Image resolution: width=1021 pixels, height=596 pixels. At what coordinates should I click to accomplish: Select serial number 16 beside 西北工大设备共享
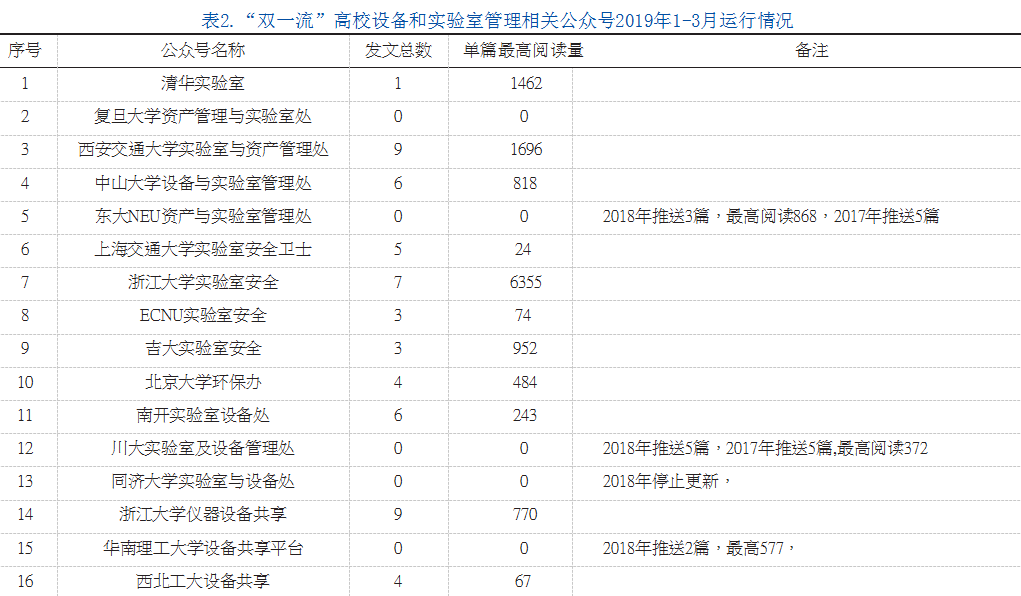[25, 581]
